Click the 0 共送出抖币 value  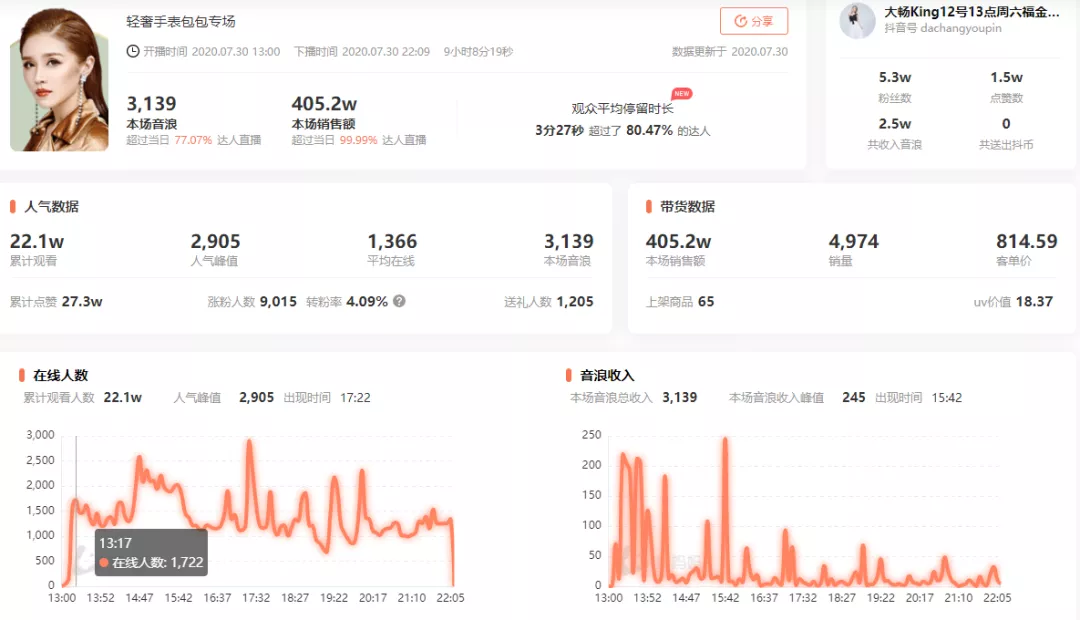1006,124
